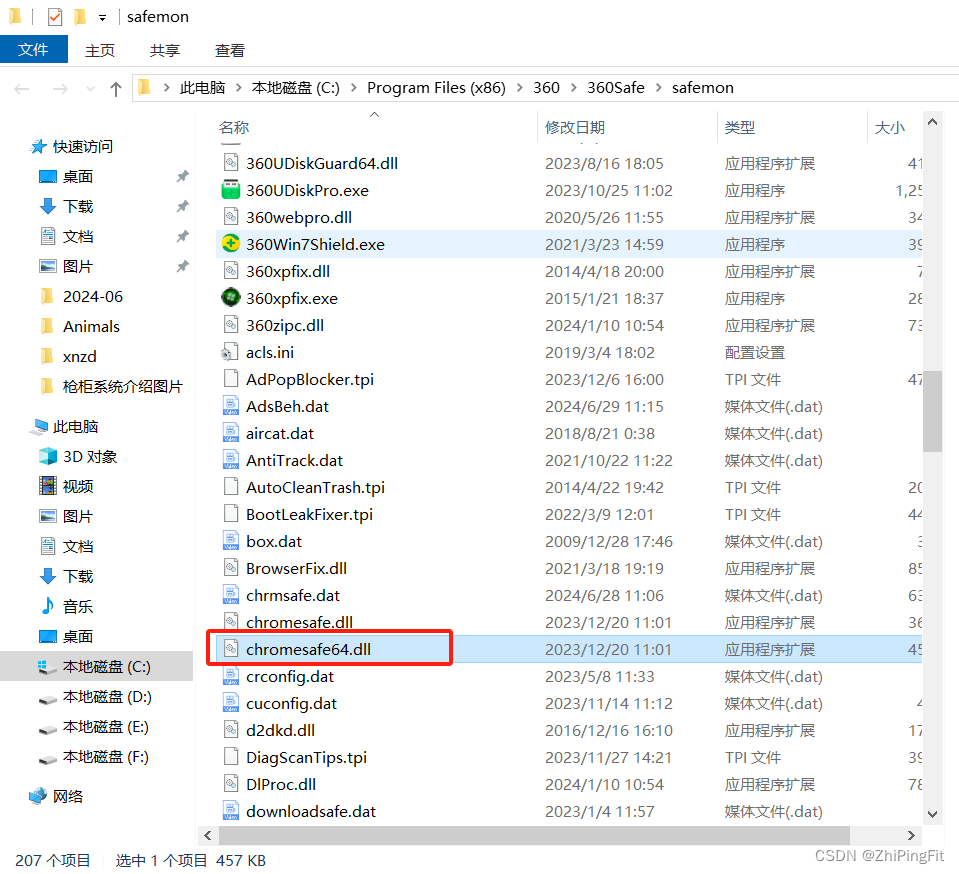Click the scroll up arrow of file list

point(932,122)
